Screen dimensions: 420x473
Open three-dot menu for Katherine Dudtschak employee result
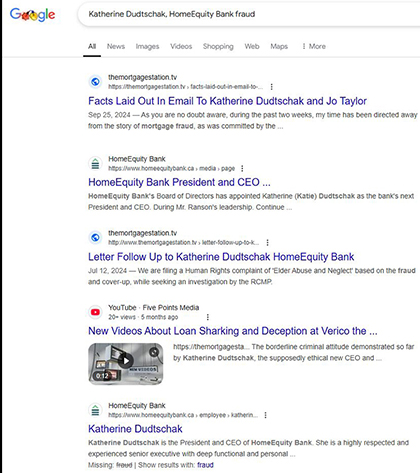click(x=265, y=415)
